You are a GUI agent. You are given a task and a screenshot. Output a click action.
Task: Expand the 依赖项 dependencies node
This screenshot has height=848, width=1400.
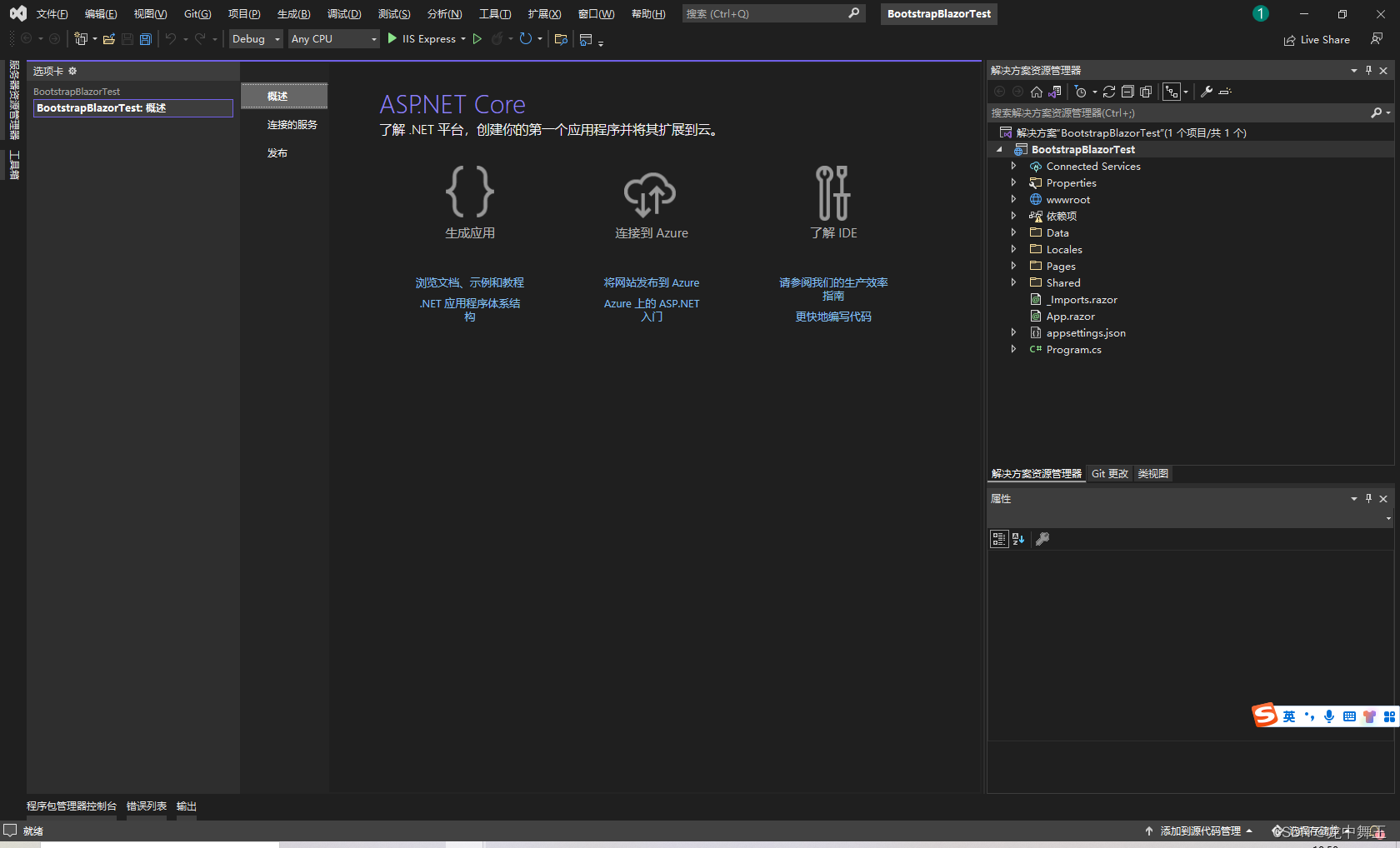pos(1013,216)
